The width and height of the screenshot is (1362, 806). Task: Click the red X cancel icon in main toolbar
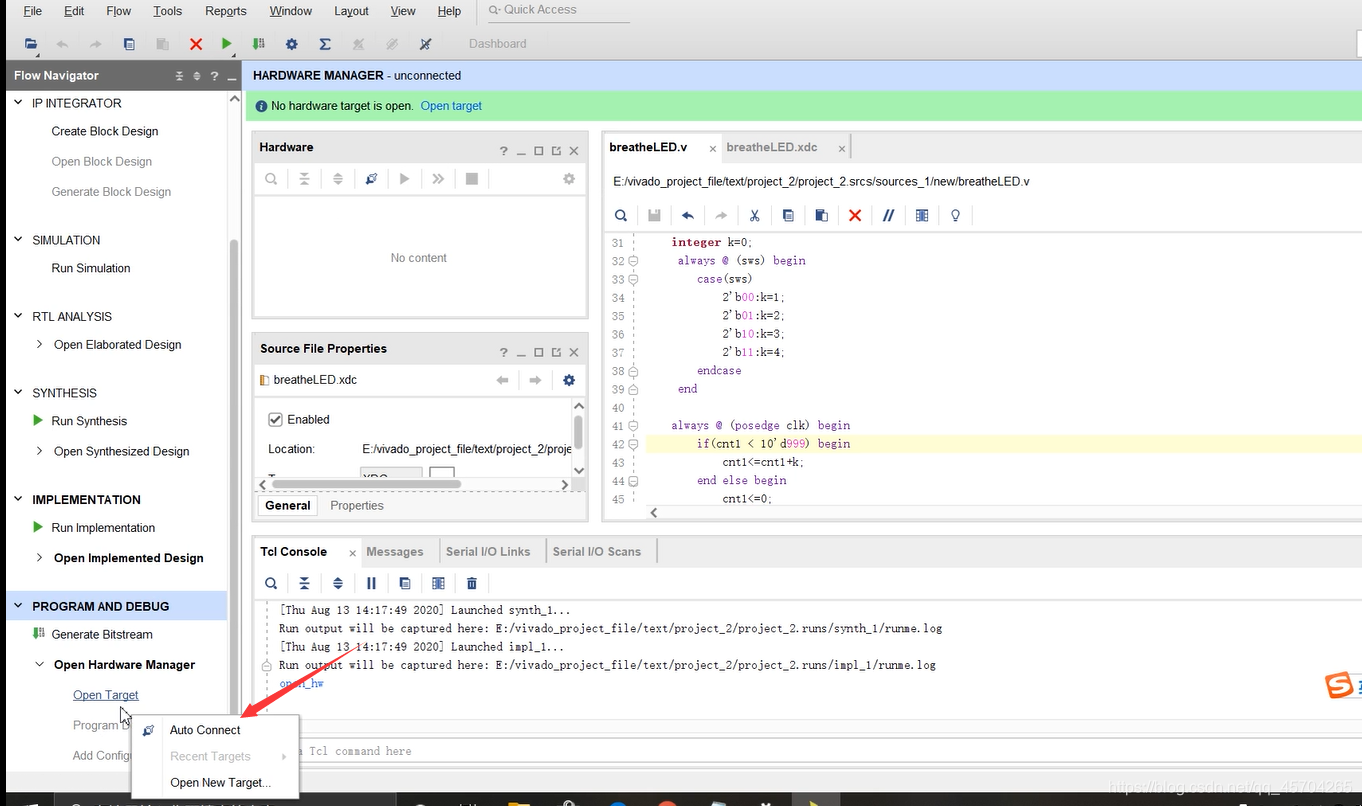(x=196, y=44)
